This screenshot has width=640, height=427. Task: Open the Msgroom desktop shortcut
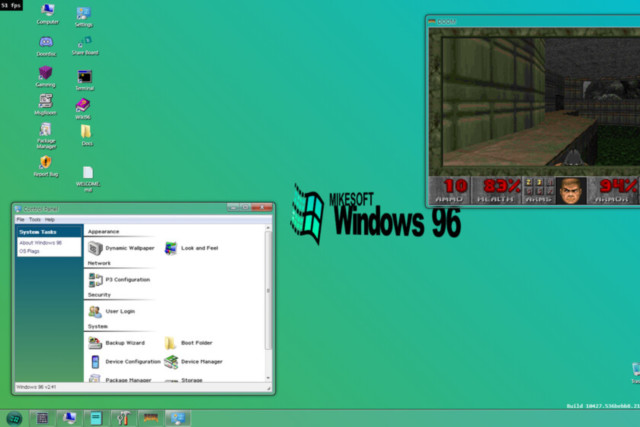click(x=45, y=104)
